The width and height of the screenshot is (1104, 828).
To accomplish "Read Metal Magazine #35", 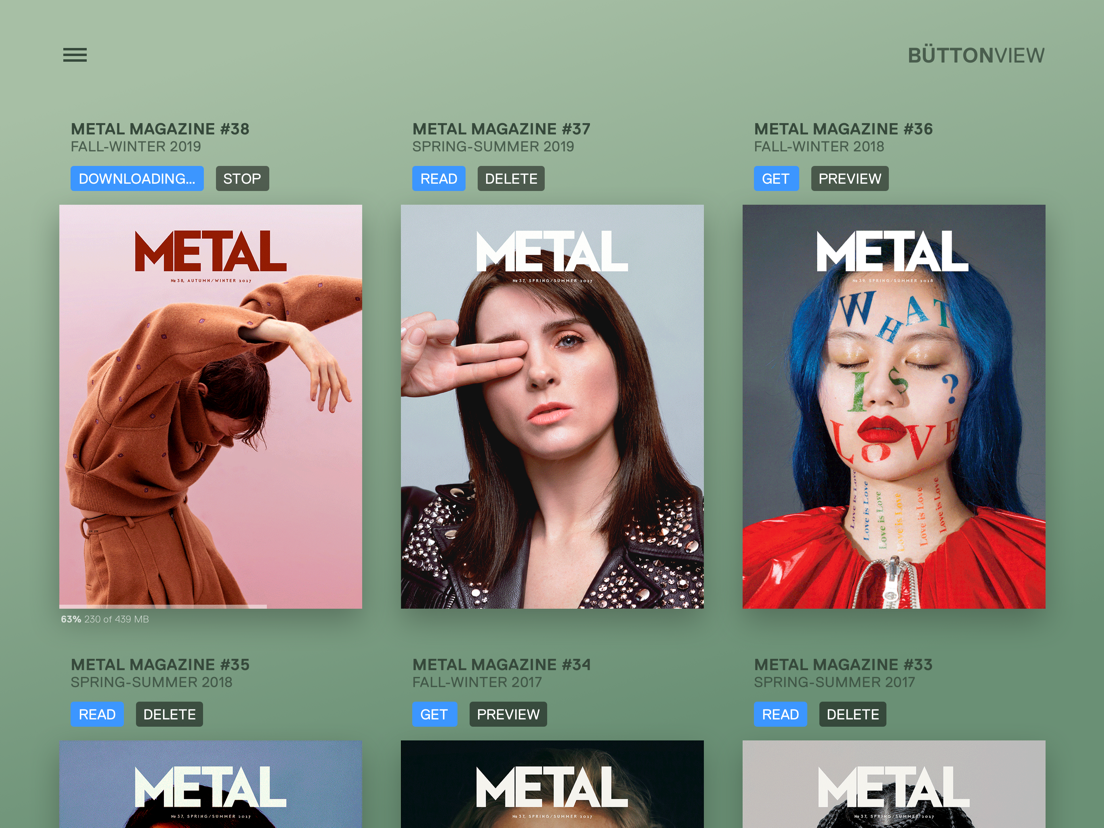I will tap(97, 714).
